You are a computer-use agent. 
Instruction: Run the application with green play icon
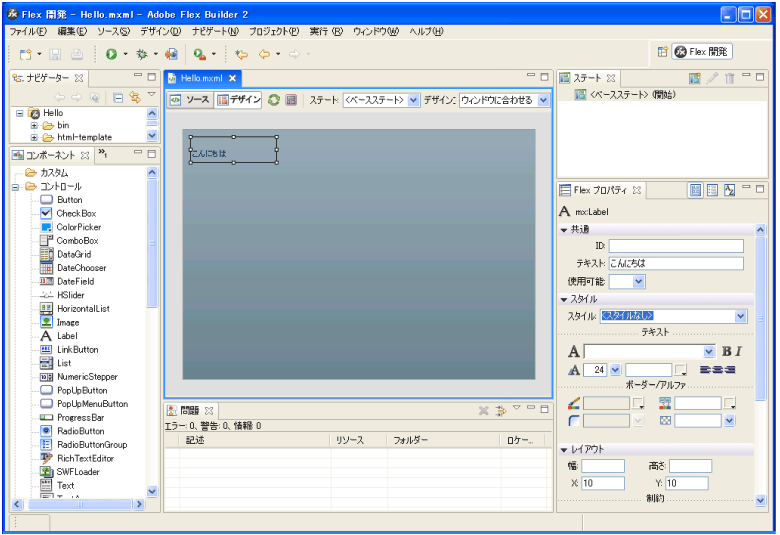click(x=111, y=54)
